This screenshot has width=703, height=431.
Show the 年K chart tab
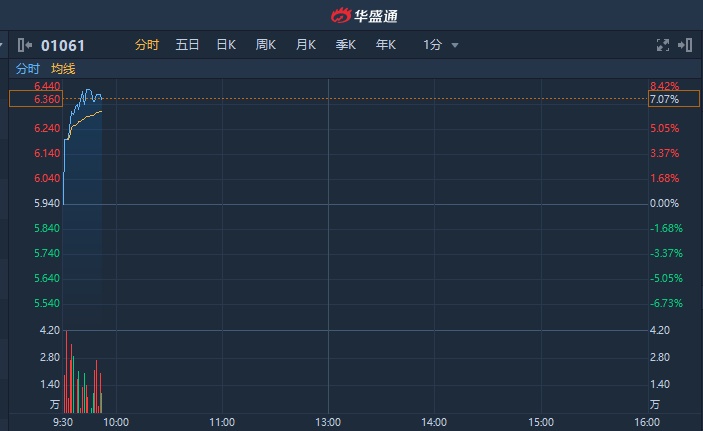[386, 45]
